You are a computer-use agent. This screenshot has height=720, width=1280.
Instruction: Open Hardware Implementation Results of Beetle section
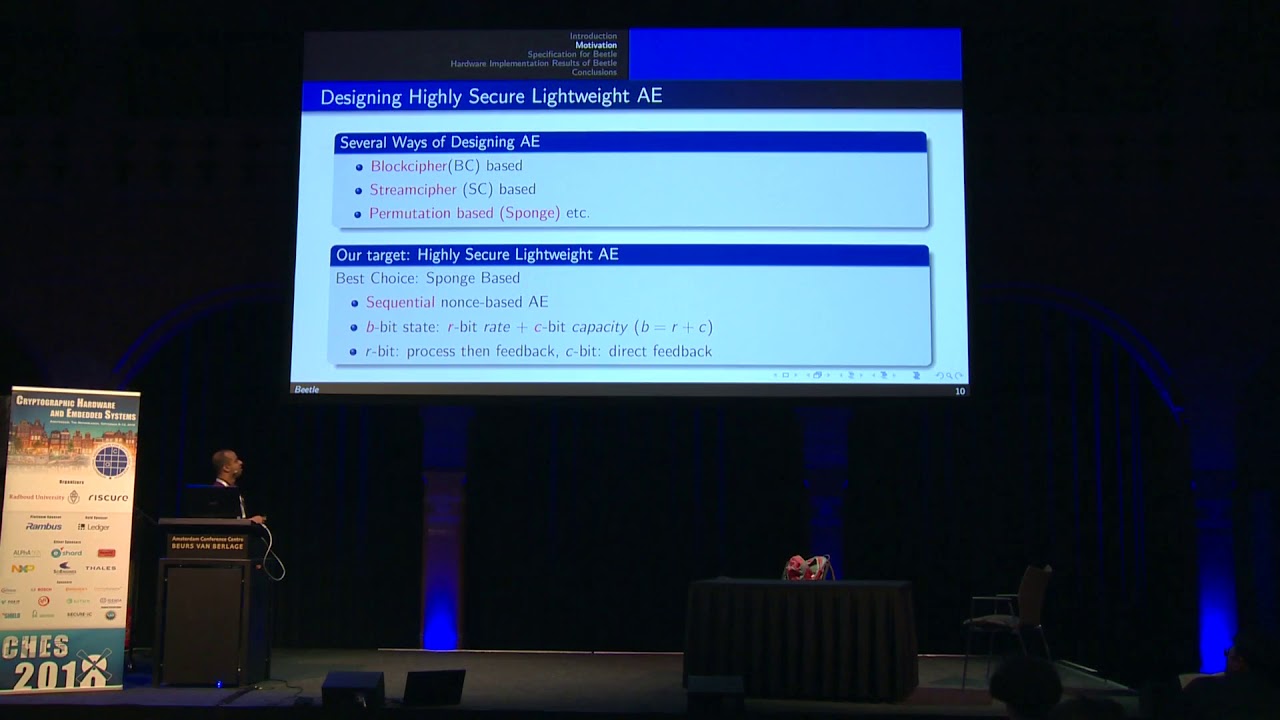coord(533,63)
